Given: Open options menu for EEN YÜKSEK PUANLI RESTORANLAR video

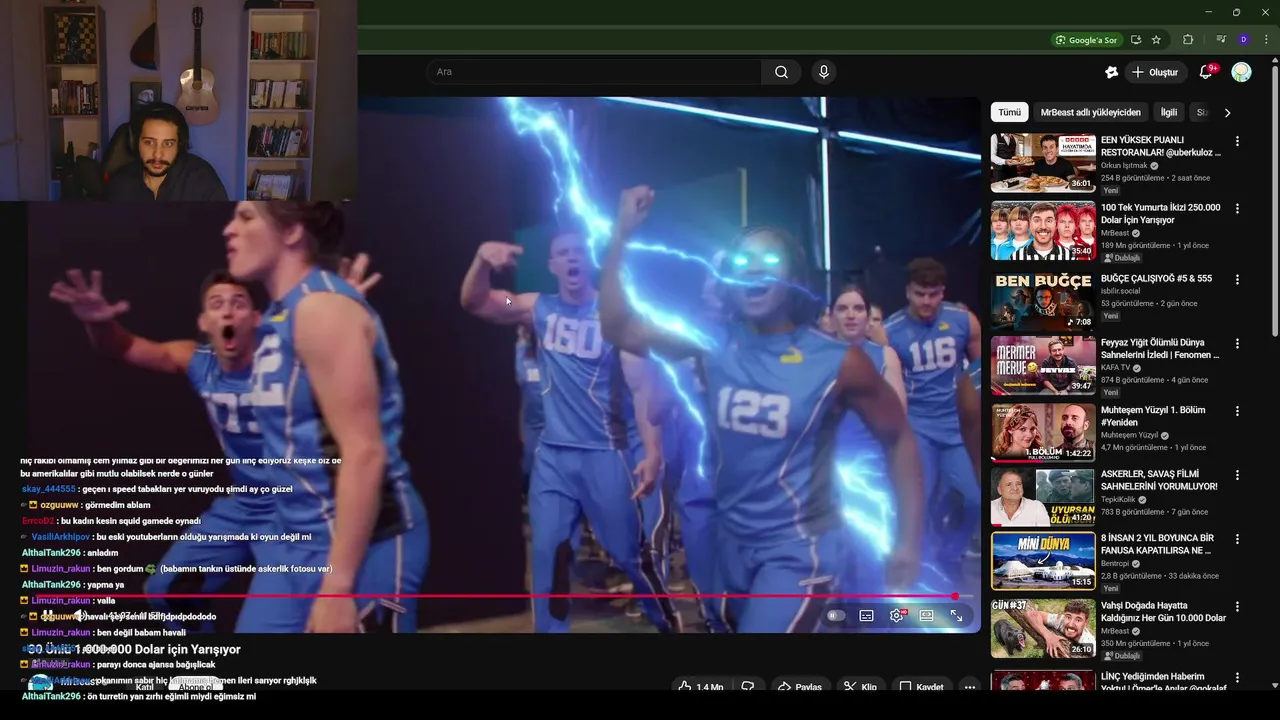Looking at the screenshot, I should tap(1237, 142).
